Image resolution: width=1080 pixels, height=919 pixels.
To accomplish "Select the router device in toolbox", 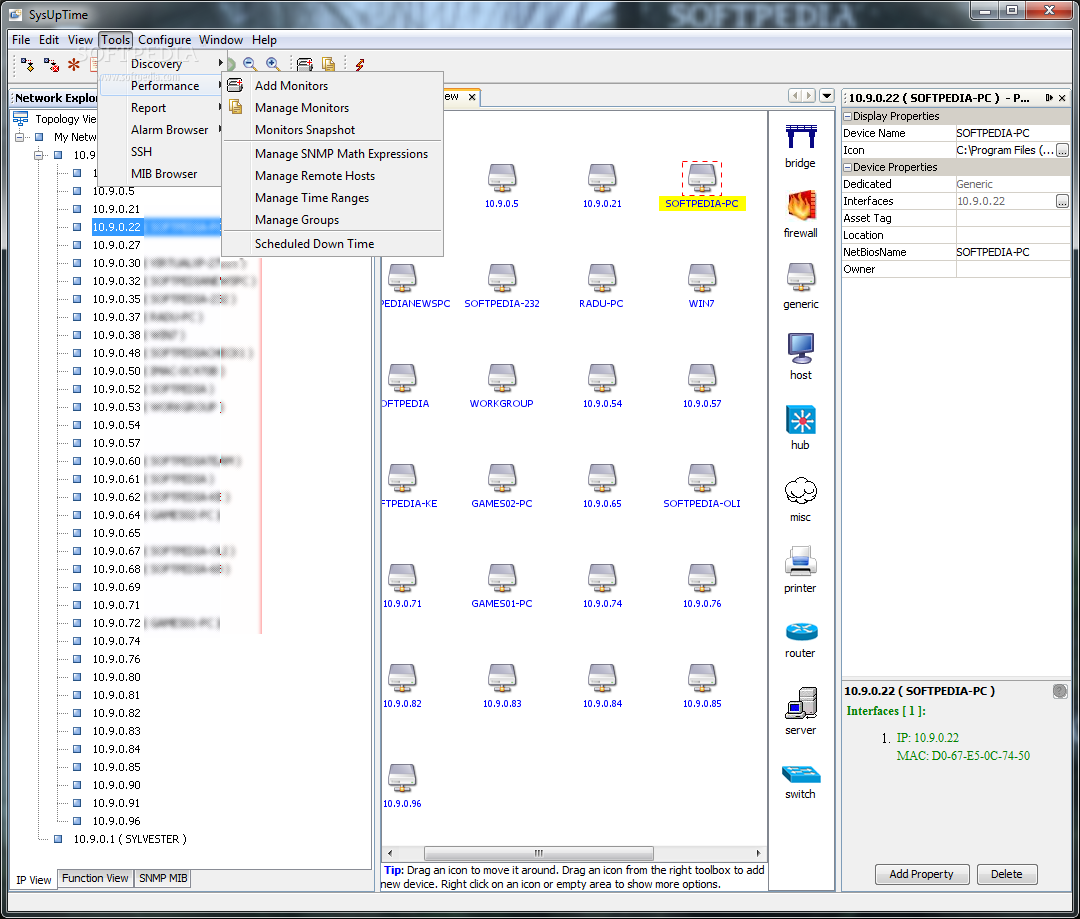I will click(800, 640).
